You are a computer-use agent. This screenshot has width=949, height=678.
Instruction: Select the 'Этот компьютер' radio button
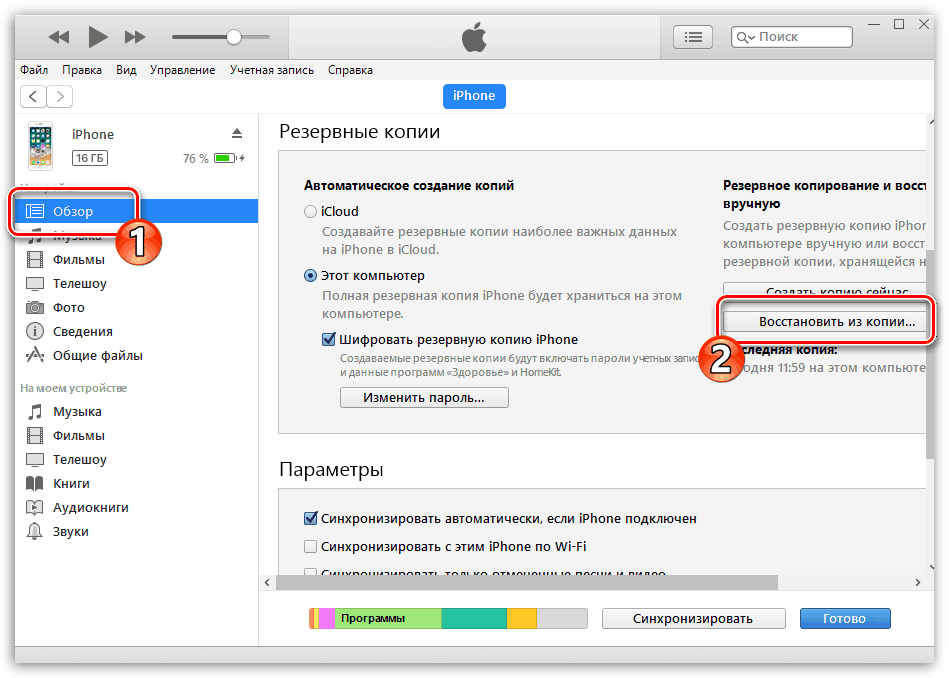tap(311, 276)
